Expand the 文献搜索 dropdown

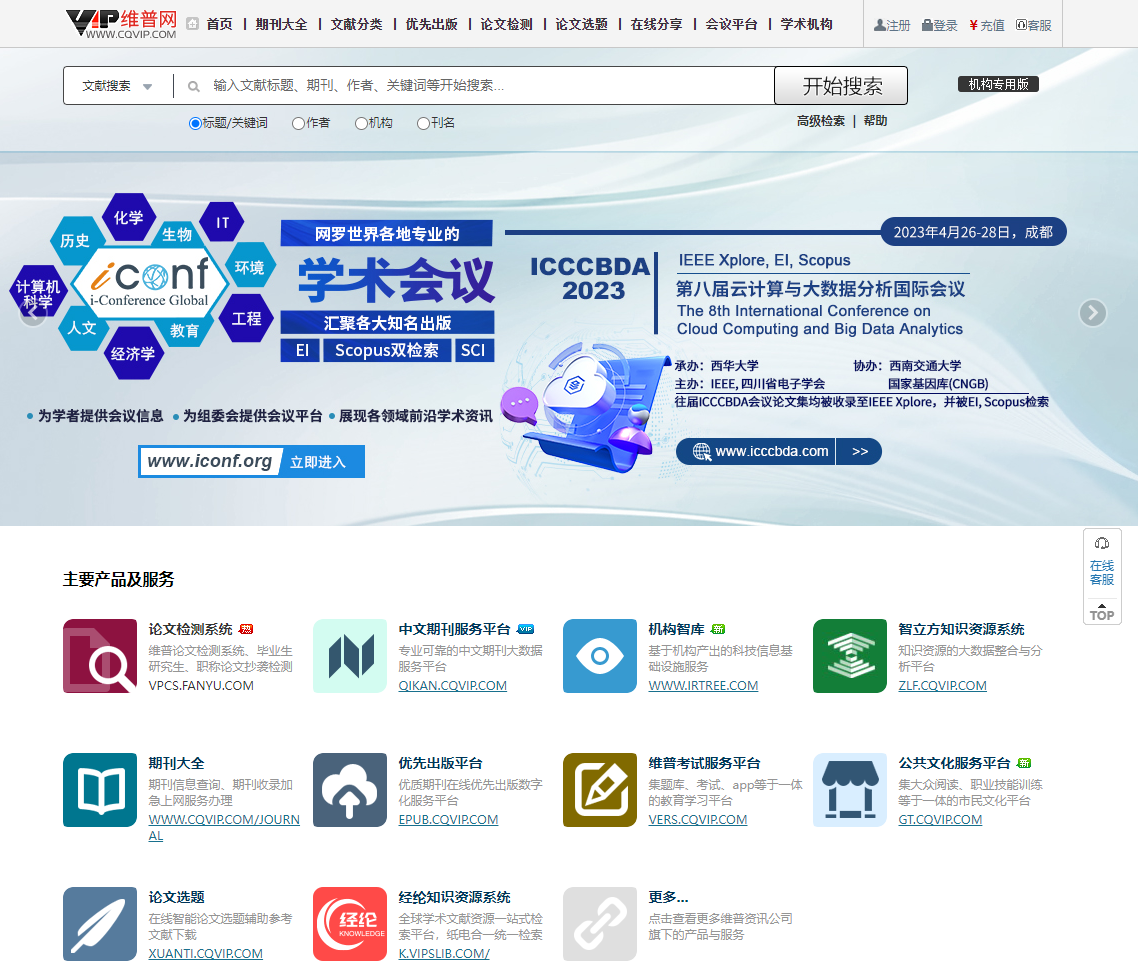click(118, 86)
